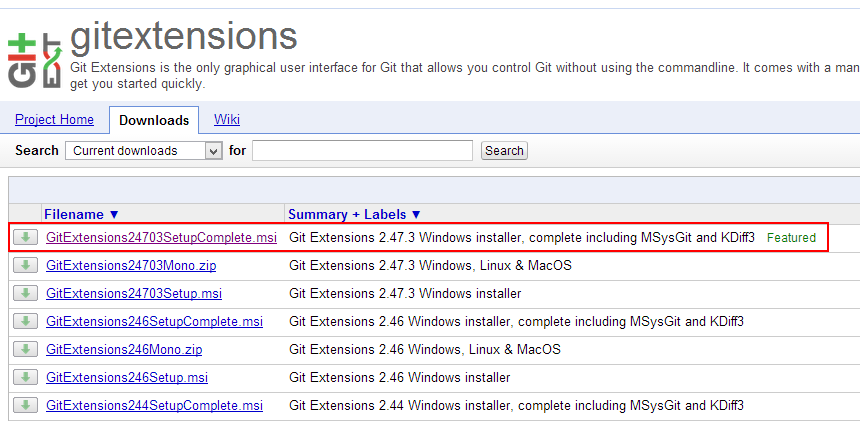The image size is (860, 421).
Task: Open the Current downloads dropdown
Action: point(143,151)
